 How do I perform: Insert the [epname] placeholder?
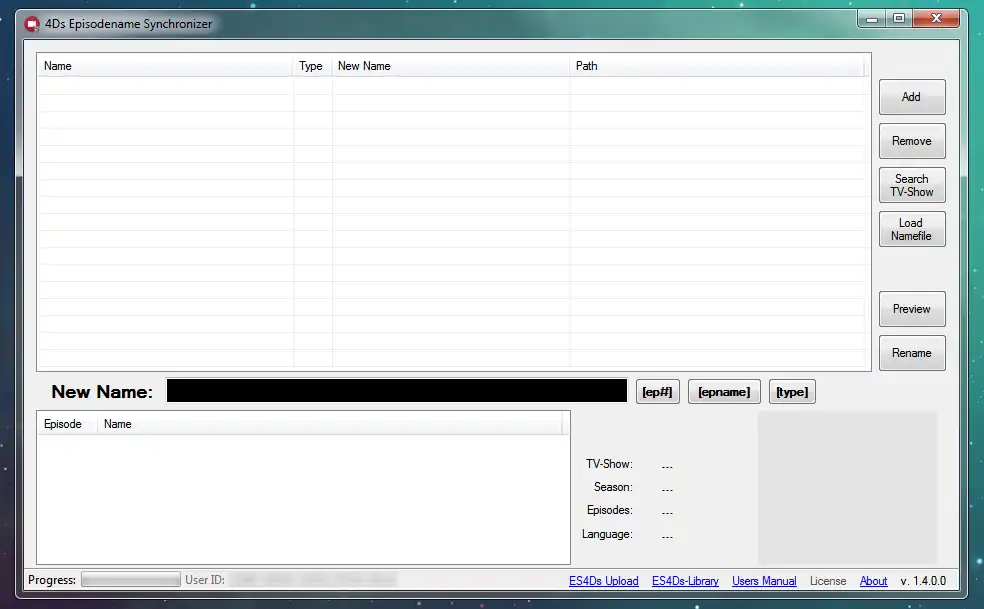[x=724, y=392]
